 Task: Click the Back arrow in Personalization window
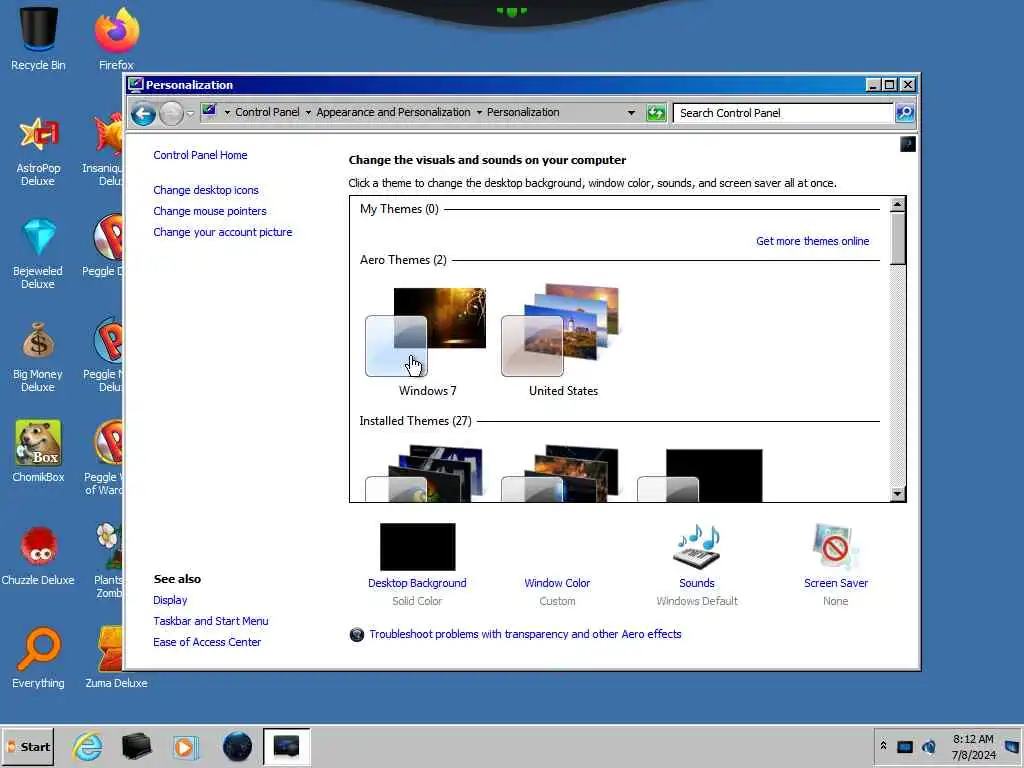pyautogui.click(x=143, y=114)
